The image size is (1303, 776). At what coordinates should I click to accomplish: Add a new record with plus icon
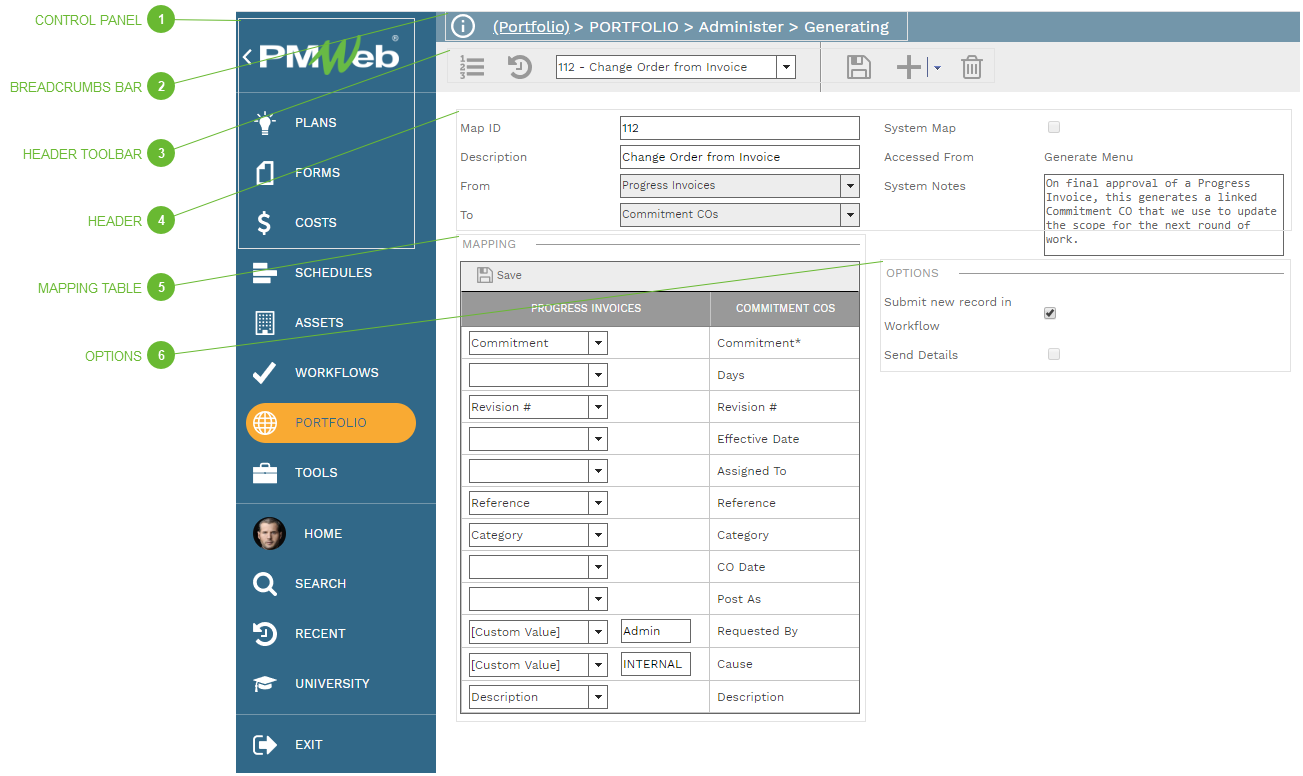coord(908,67)
